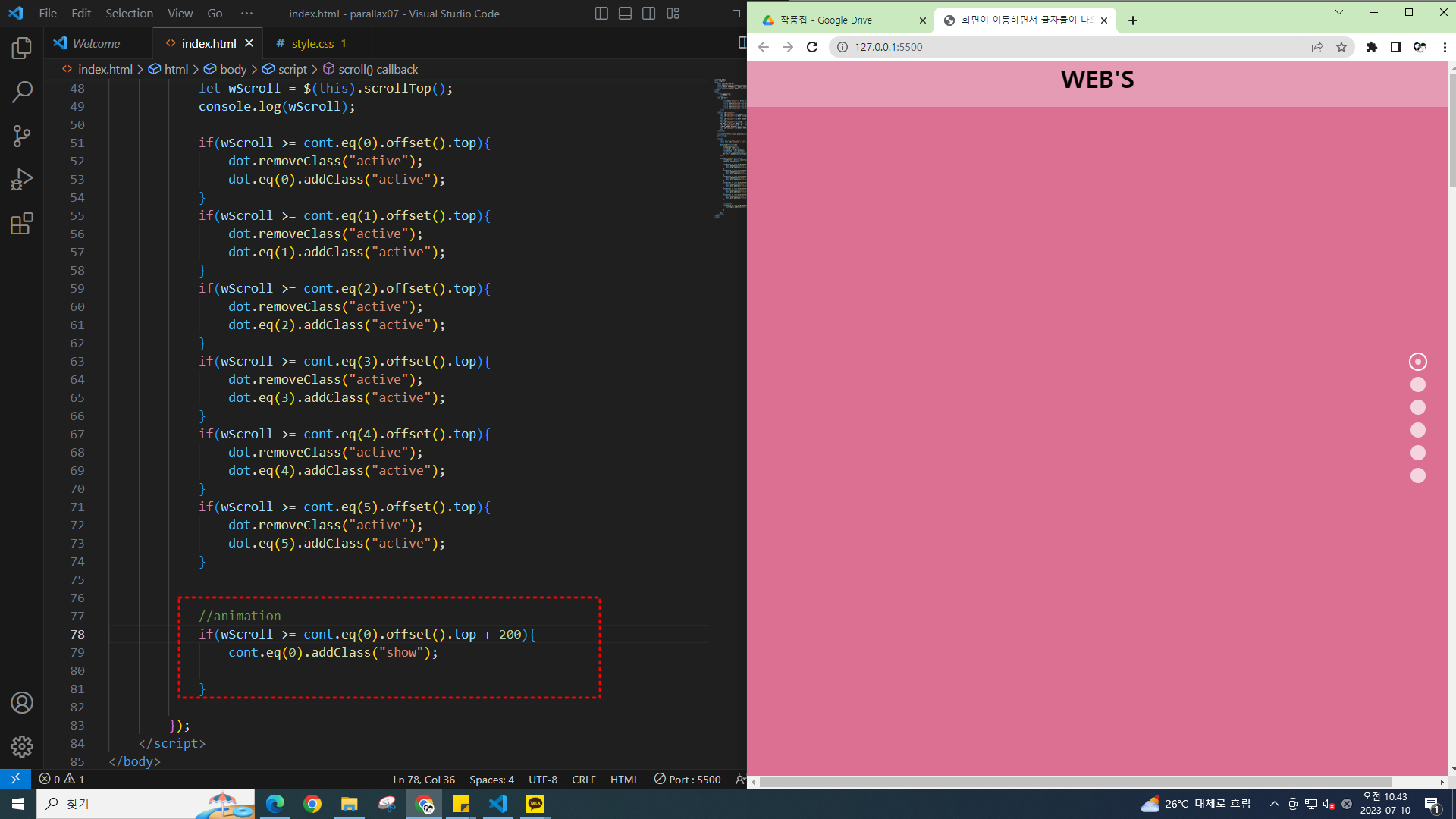1456x819 pixels.
Task: Open Source Control panel icon
Action: [x=22, y=136]
